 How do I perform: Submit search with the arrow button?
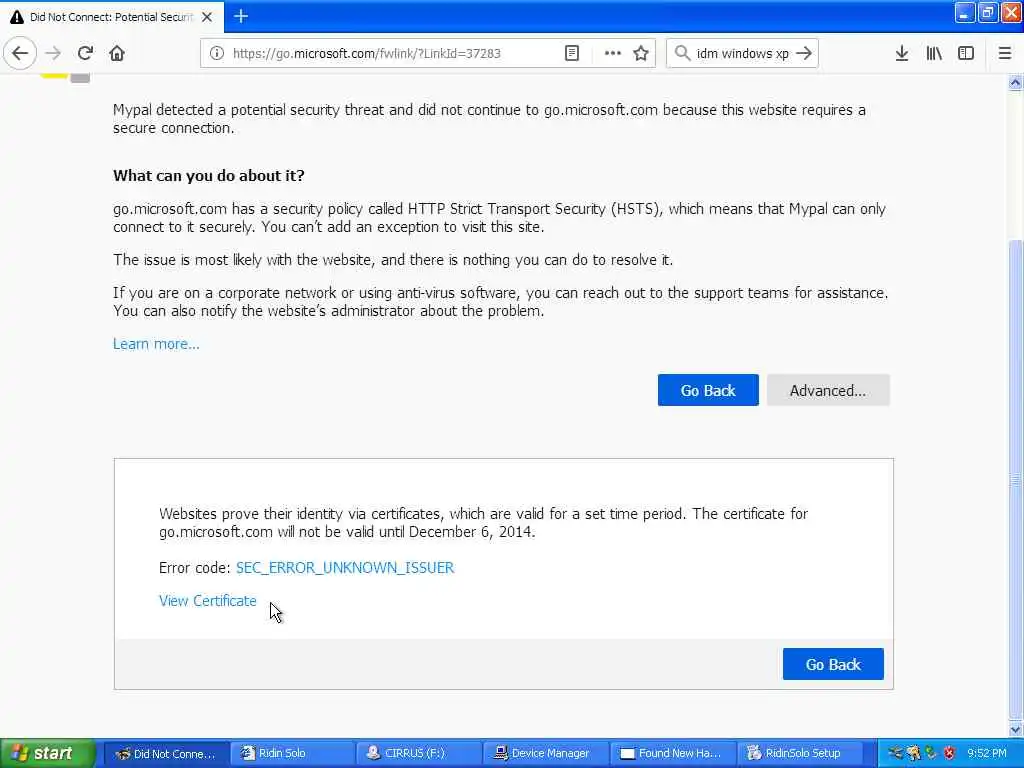pos(805,53)
